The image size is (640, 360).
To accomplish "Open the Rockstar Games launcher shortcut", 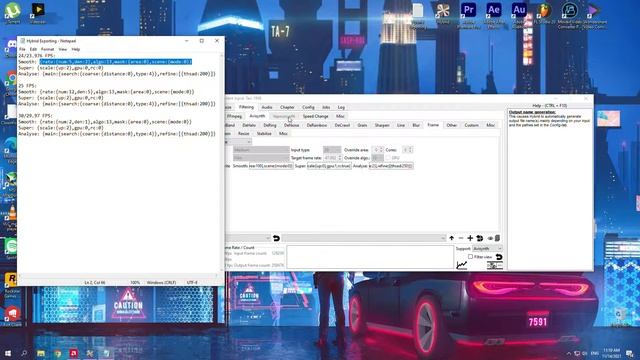I will point(11,280).
